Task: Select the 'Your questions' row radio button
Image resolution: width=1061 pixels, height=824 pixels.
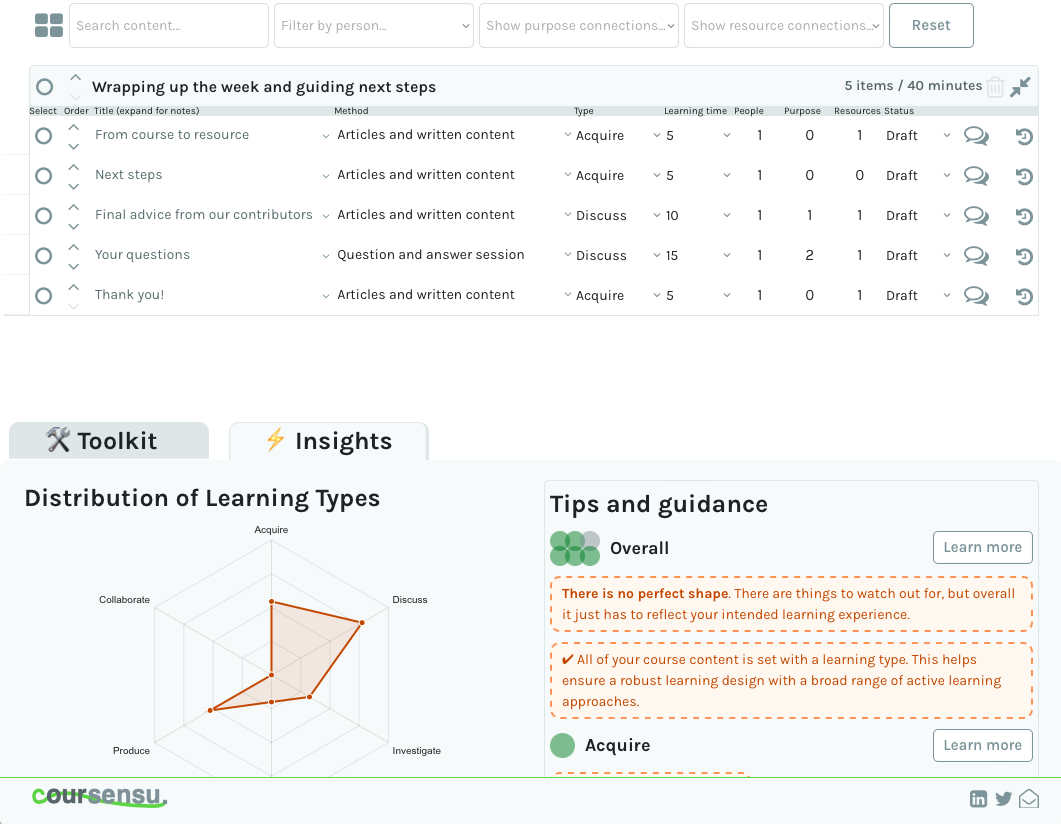Action: 43,256
